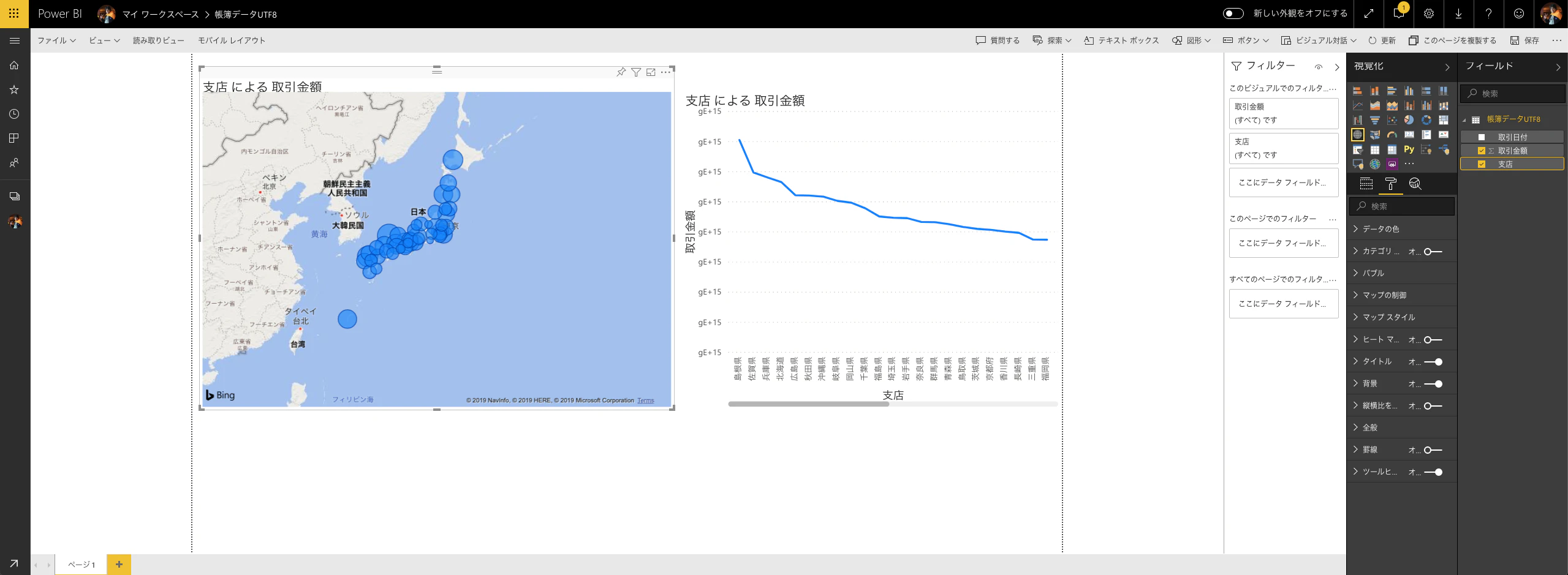Open the app launcher waffle icon
Viewport: 1568px width, 575px height.
click(14, 13)
